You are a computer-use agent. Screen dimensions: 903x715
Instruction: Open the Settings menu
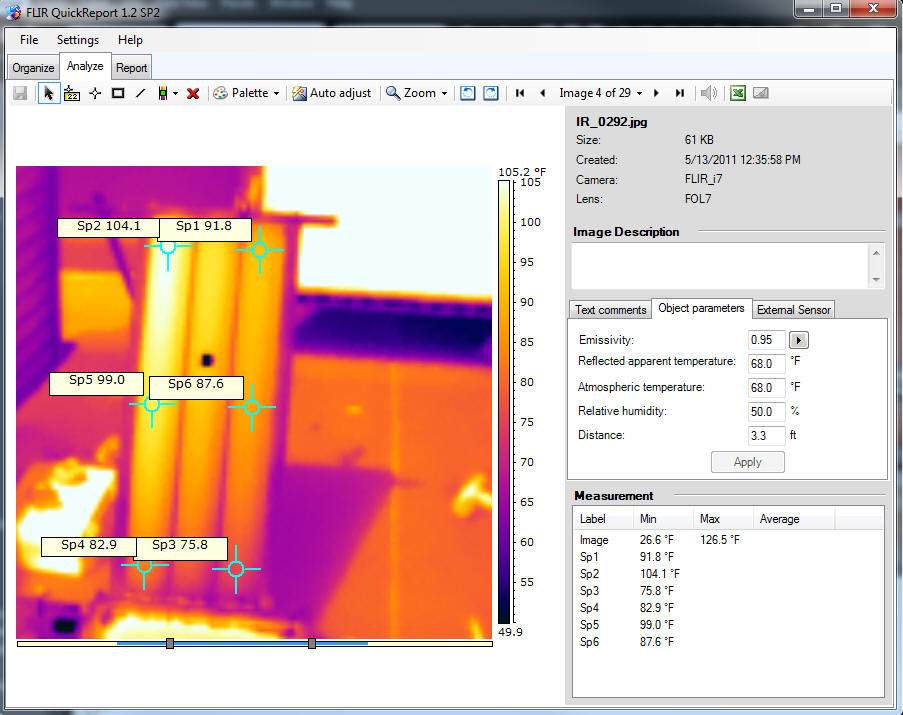tap(78, 40)
